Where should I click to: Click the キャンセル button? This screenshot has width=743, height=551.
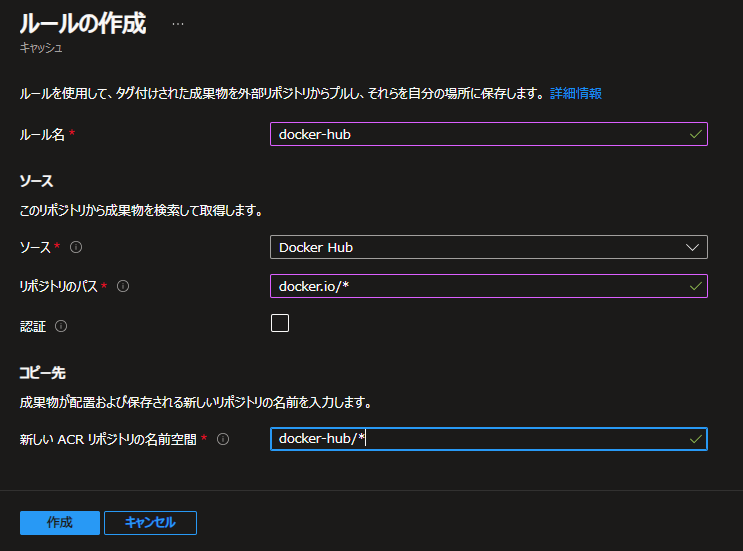(x=150, y=523)
